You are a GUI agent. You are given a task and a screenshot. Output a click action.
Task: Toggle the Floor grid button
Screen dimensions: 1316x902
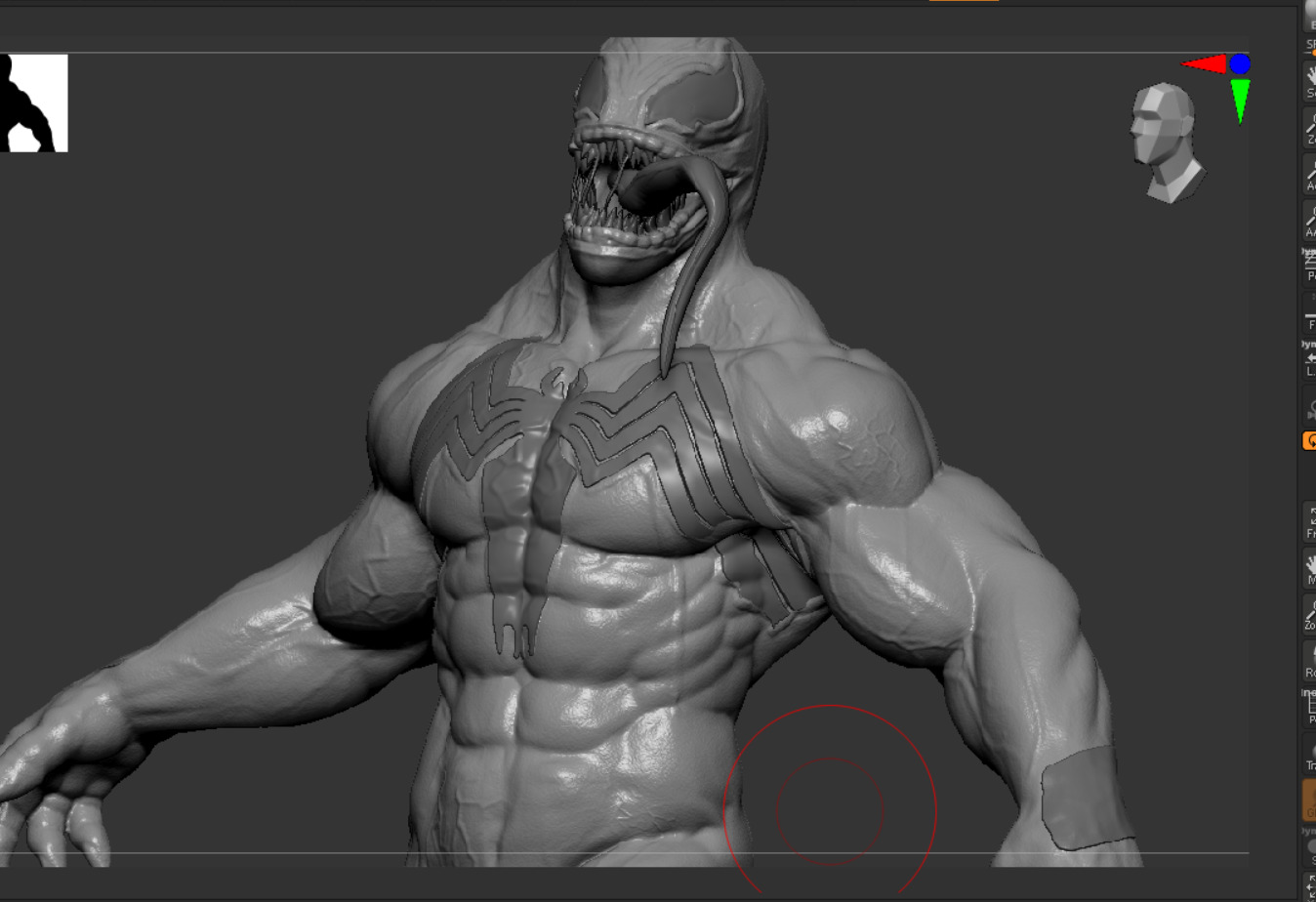point(1310,313)
